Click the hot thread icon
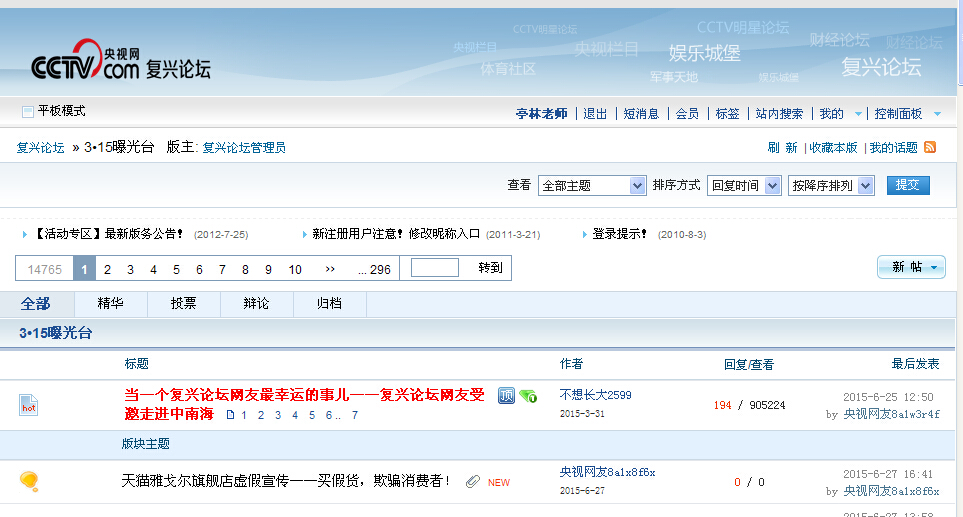Viewport: 963px width, 517px height. [28, 405]
